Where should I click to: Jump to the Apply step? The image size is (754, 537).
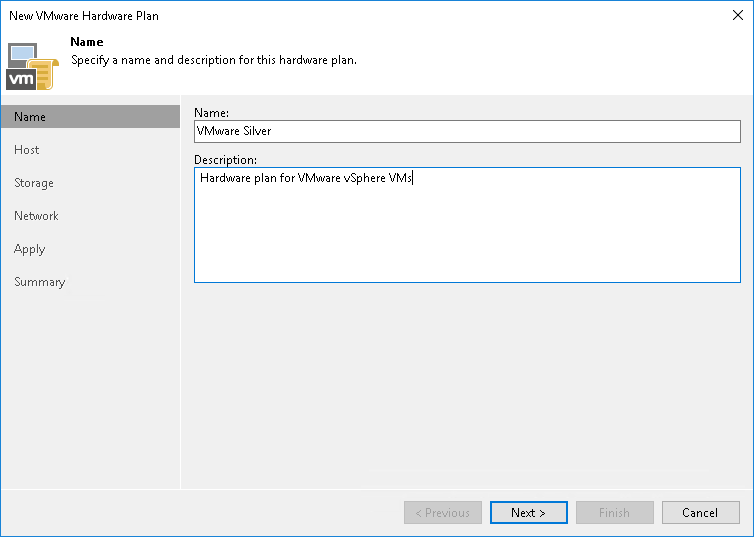tap(29, 250)
